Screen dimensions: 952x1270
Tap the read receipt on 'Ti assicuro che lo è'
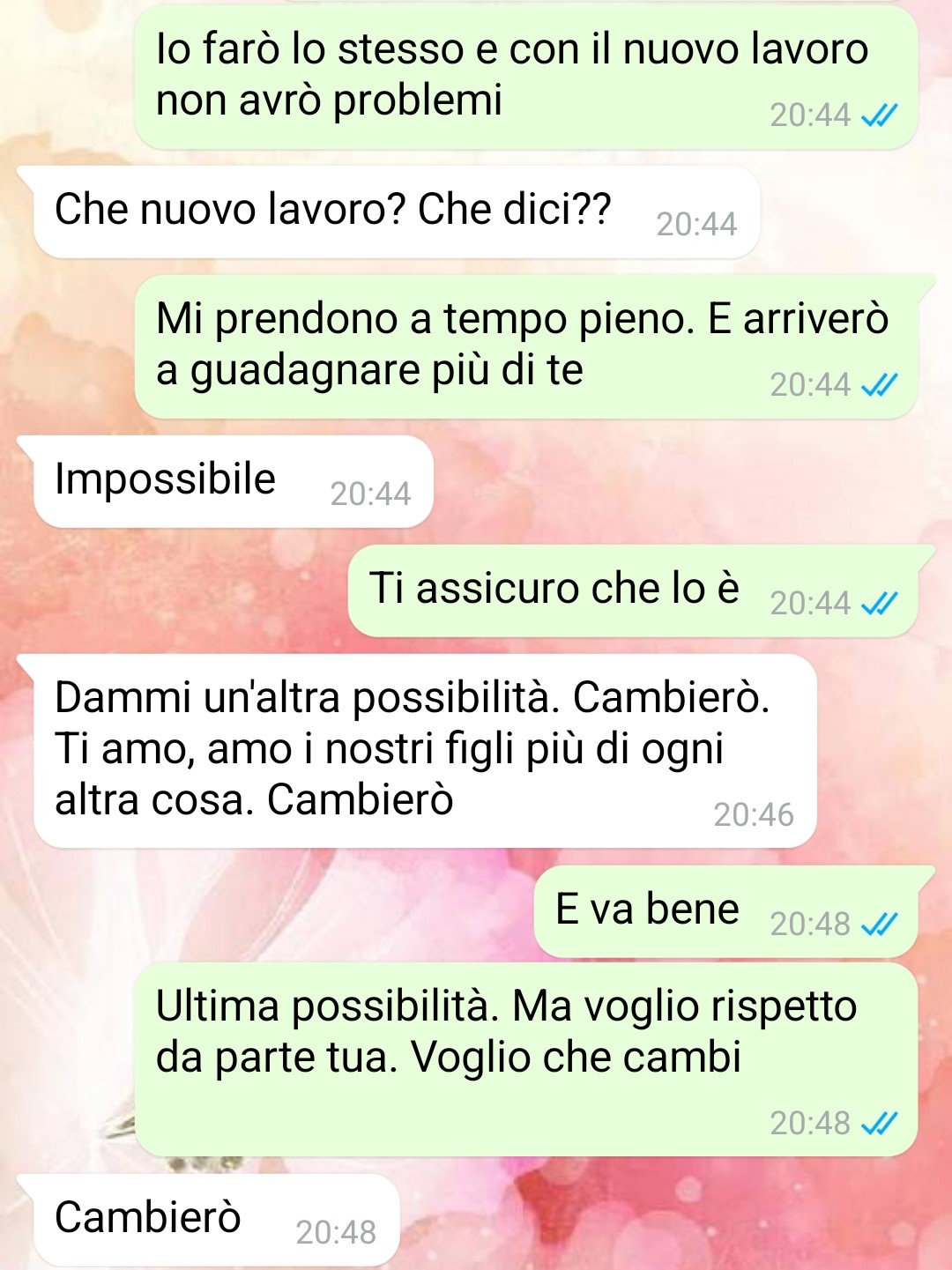point(879,604)
